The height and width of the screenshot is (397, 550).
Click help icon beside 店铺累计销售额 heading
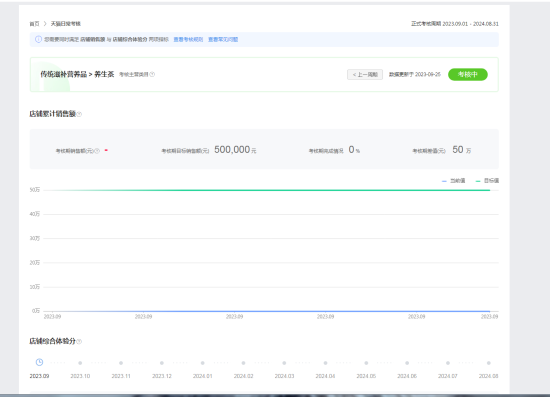[79, 114]
